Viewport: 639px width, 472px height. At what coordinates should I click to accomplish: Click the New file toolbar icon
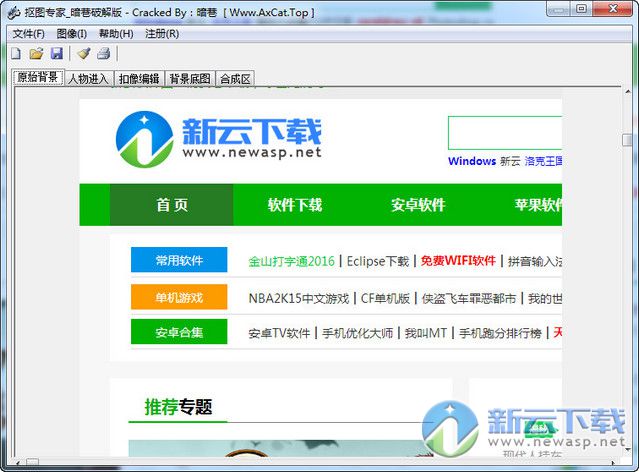[16, 53]
